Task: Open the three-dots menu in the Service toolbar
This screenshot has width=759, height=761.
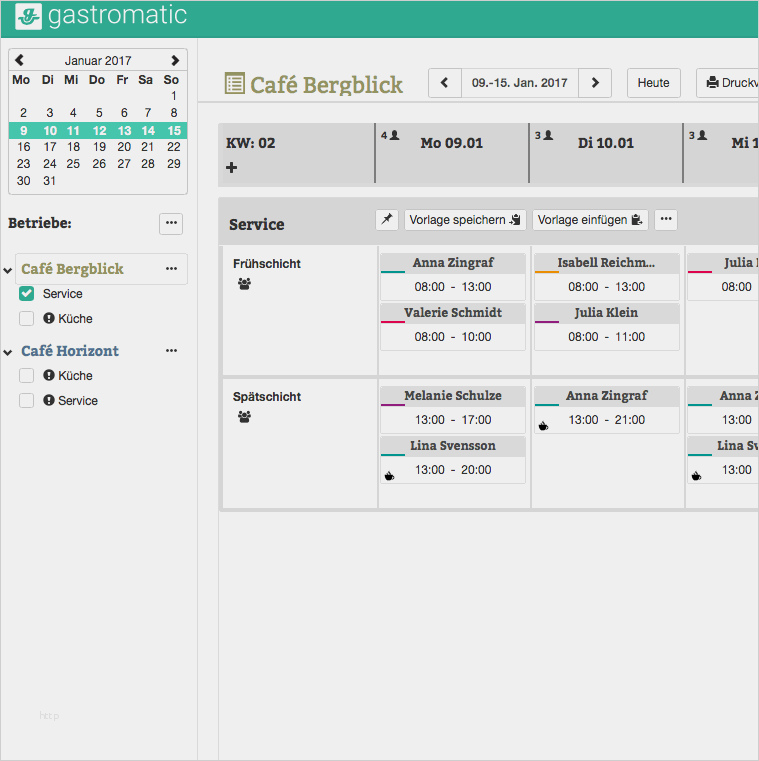Action: coord(666,220)
